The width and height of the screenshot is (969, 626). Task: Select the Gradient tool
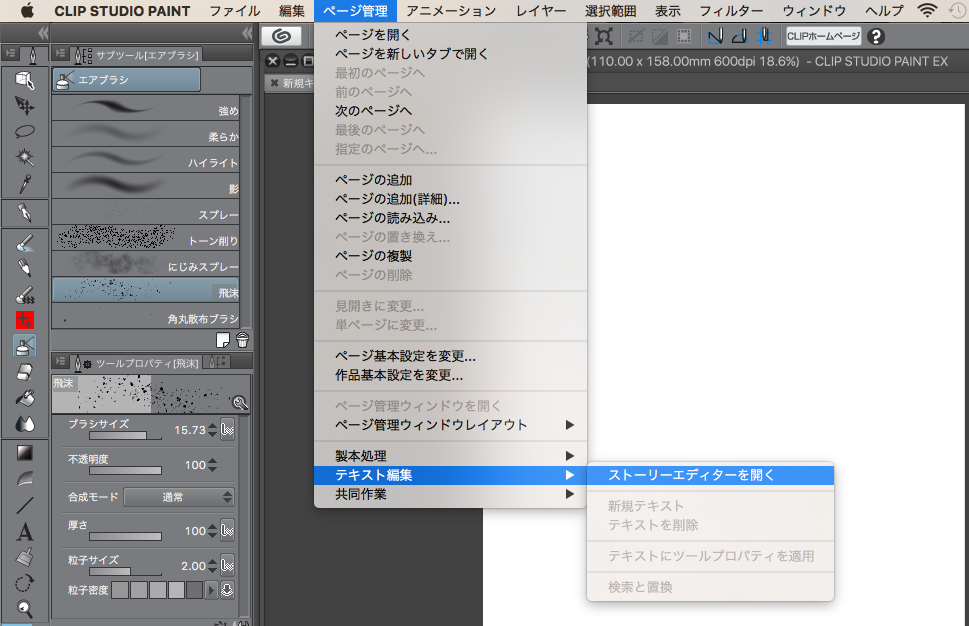click(x=25, y=453)
